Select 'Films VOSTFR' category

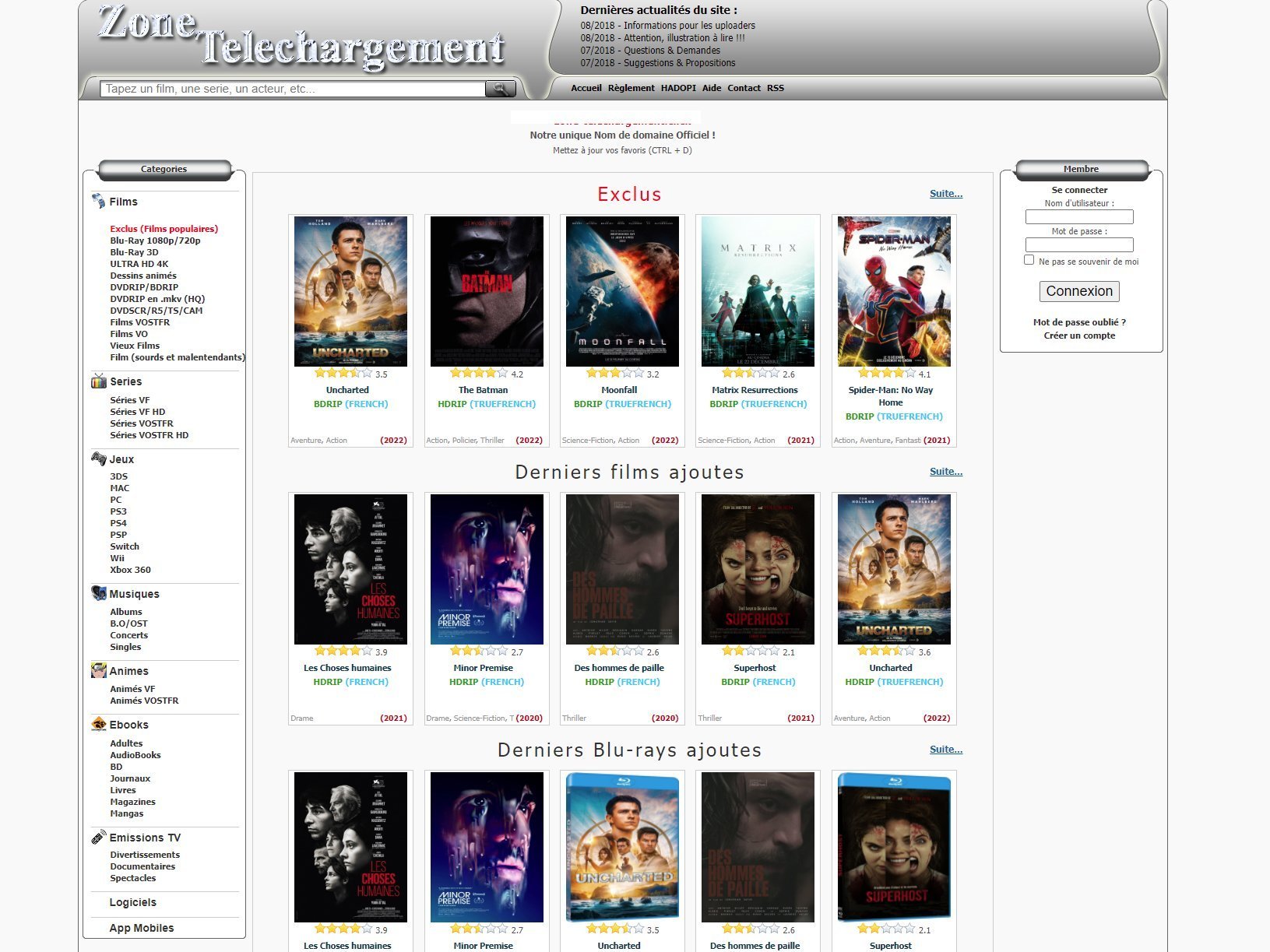(x=139, y=322)
